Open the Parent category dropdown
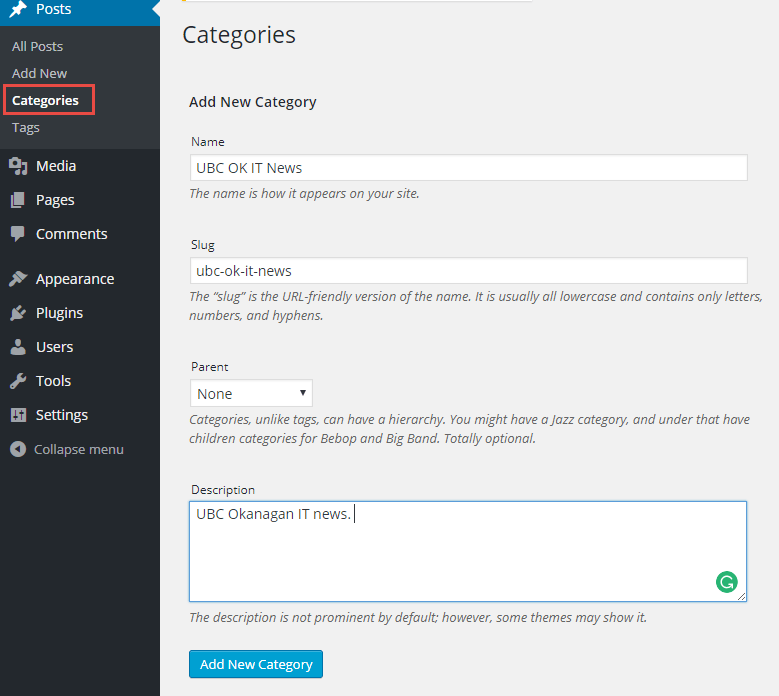779x696 pixels. 251,393
